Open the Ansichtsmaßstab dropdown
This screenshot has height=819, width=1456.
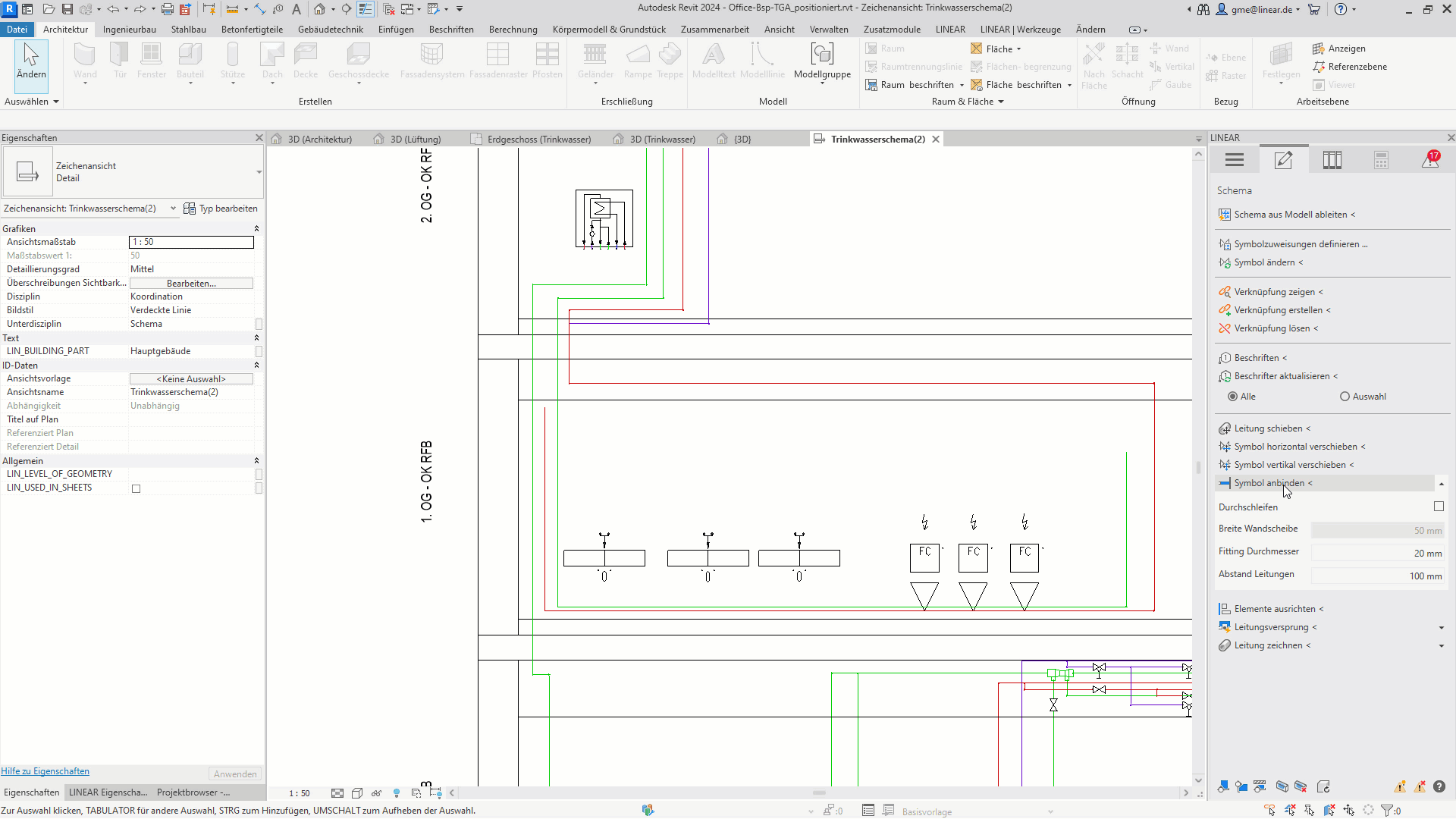click(191, 241)
